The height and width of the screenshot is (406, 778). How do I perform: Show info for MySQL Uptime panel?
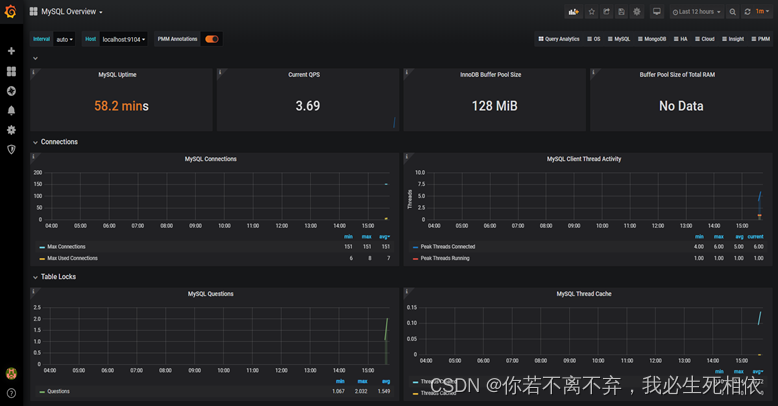(x=33, y=72)
